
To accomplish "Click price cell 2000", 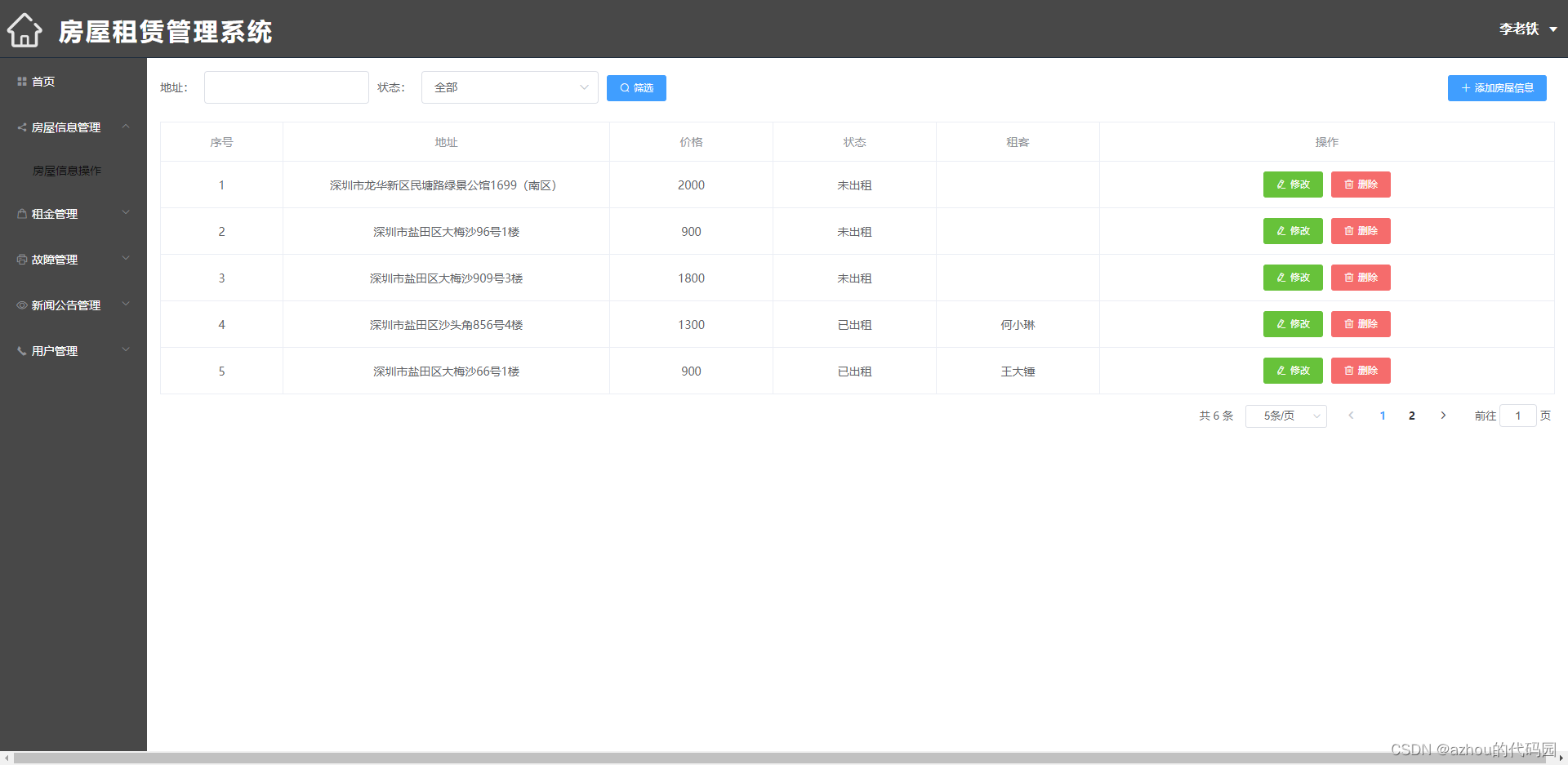I will pyautogui.click(x=691, y=185).
